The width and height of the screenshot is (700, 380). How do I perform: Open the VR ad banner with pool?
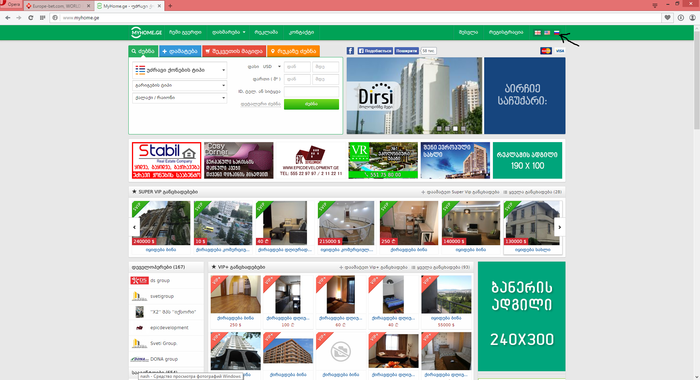(383, 160)
